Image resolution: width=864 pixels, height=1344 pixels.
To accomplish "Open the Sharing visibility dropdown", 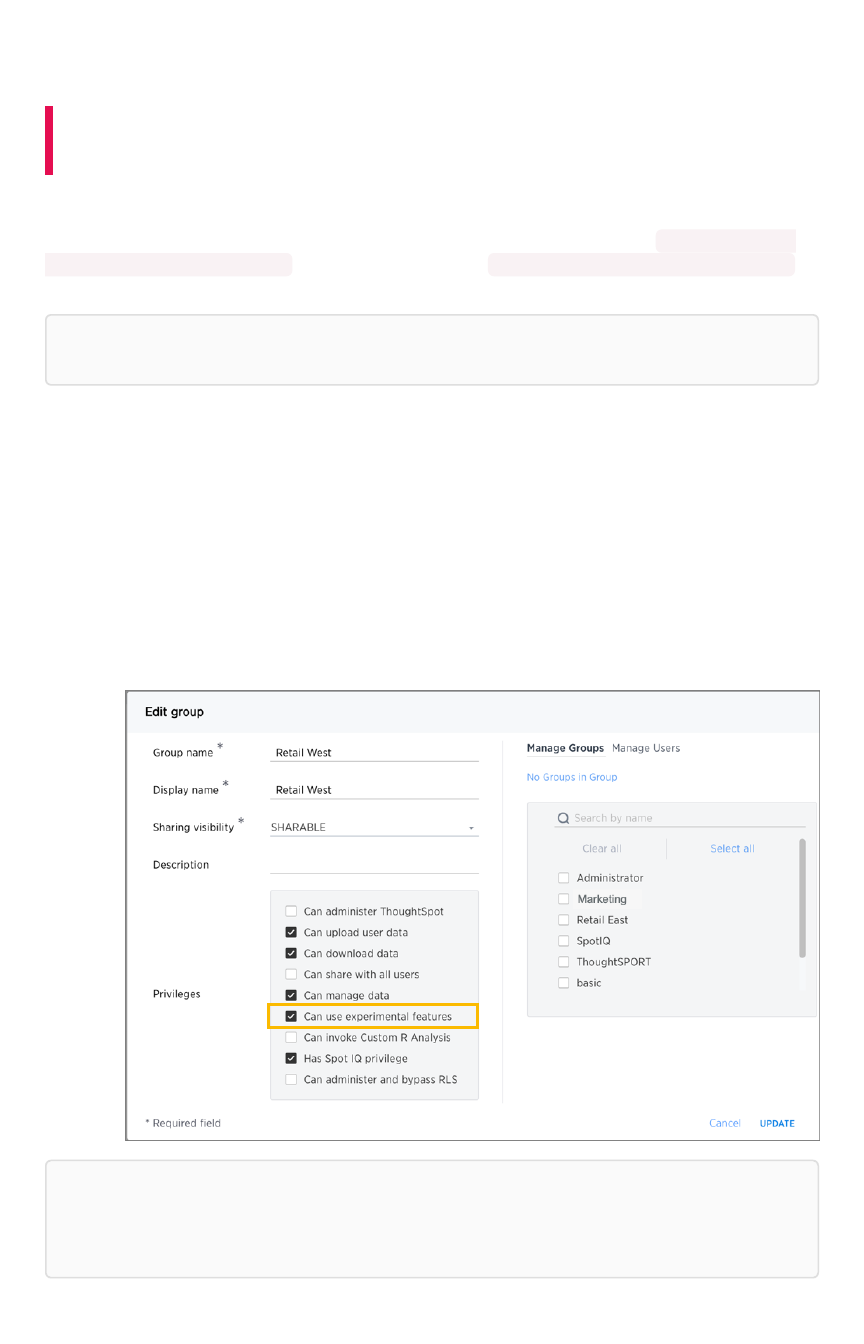I will [x=374, y=828].
